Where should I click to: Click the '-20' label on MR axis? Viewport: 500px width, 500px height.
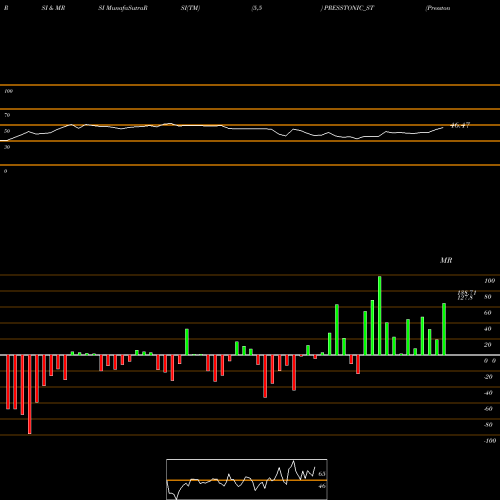pos(488,377)
